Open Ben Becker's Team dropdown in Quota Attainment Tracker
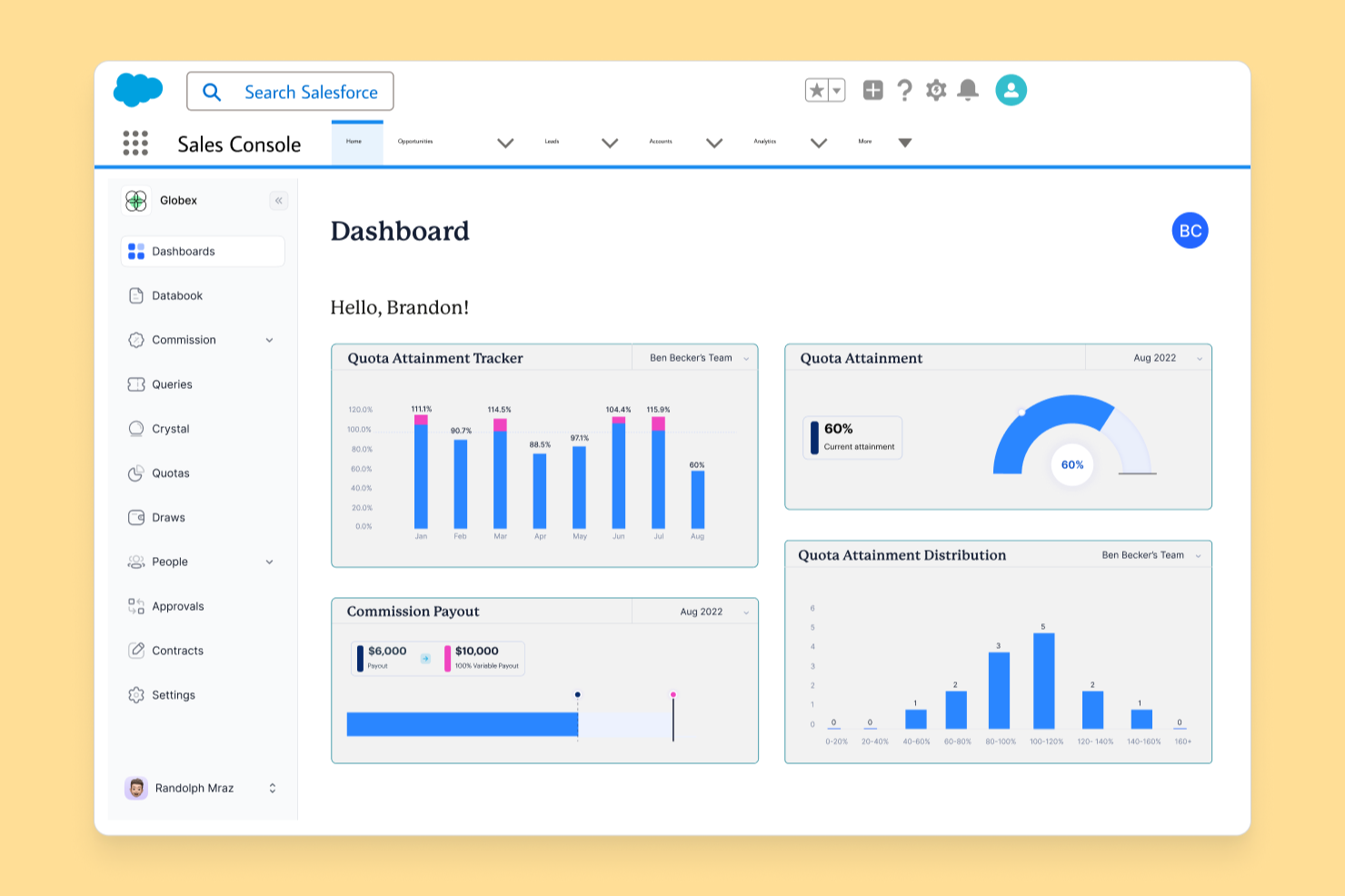Viewport: 1345px width, 896px height. click(x=696, y=358)
